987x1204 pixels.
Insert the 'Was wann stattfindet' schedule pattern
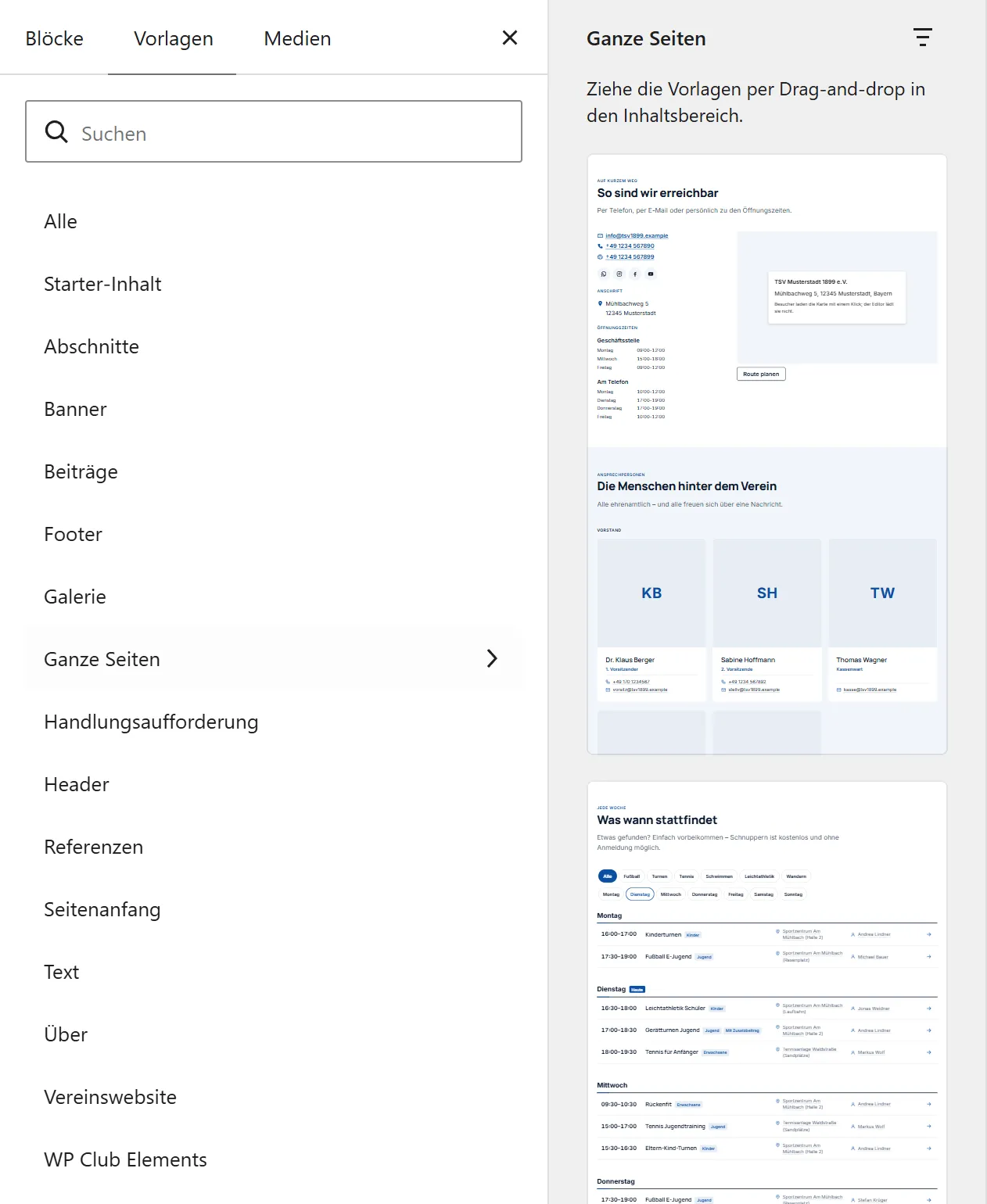click(766, 993)
